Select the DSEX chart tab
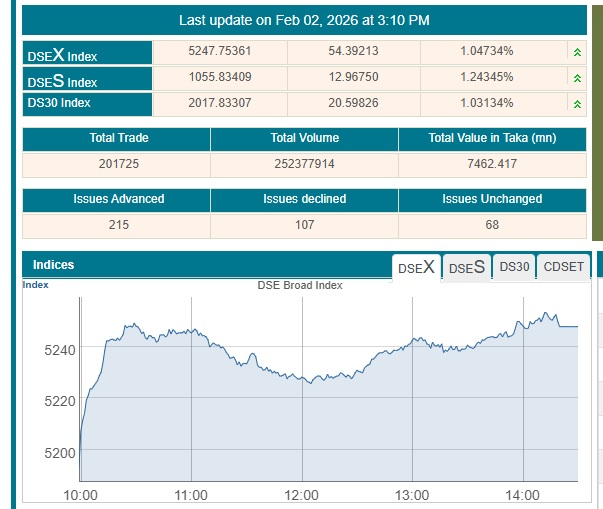 tap(416, 267)
